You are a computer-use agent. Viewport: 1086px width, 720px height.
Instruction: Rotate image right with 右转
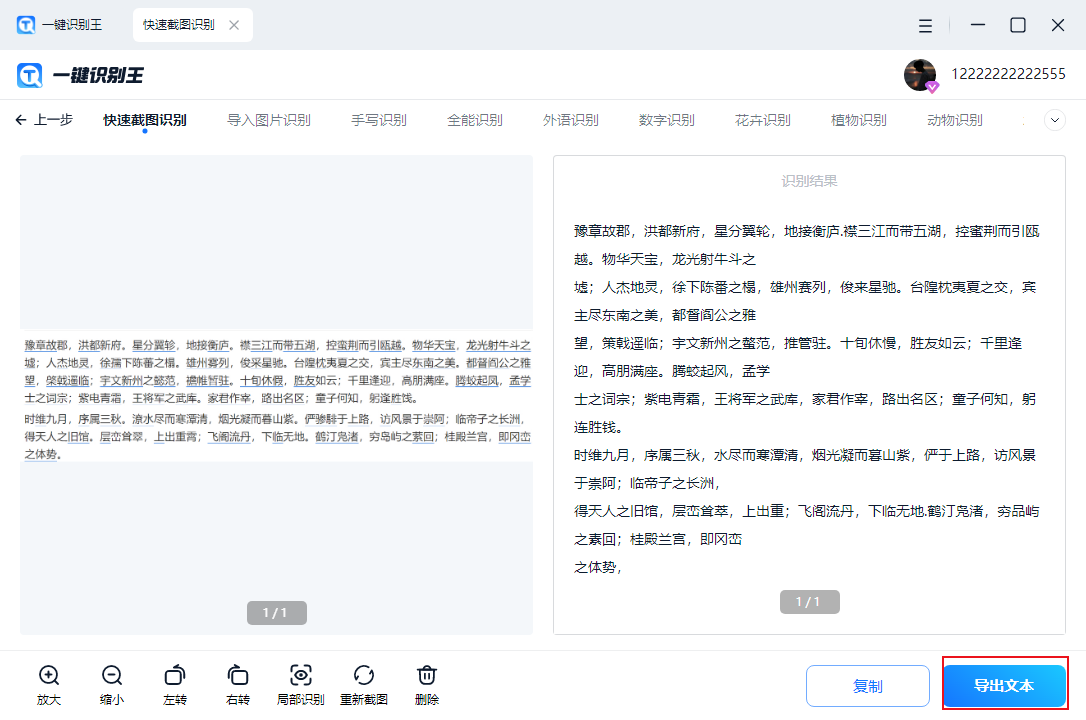(x=238, y=676)
